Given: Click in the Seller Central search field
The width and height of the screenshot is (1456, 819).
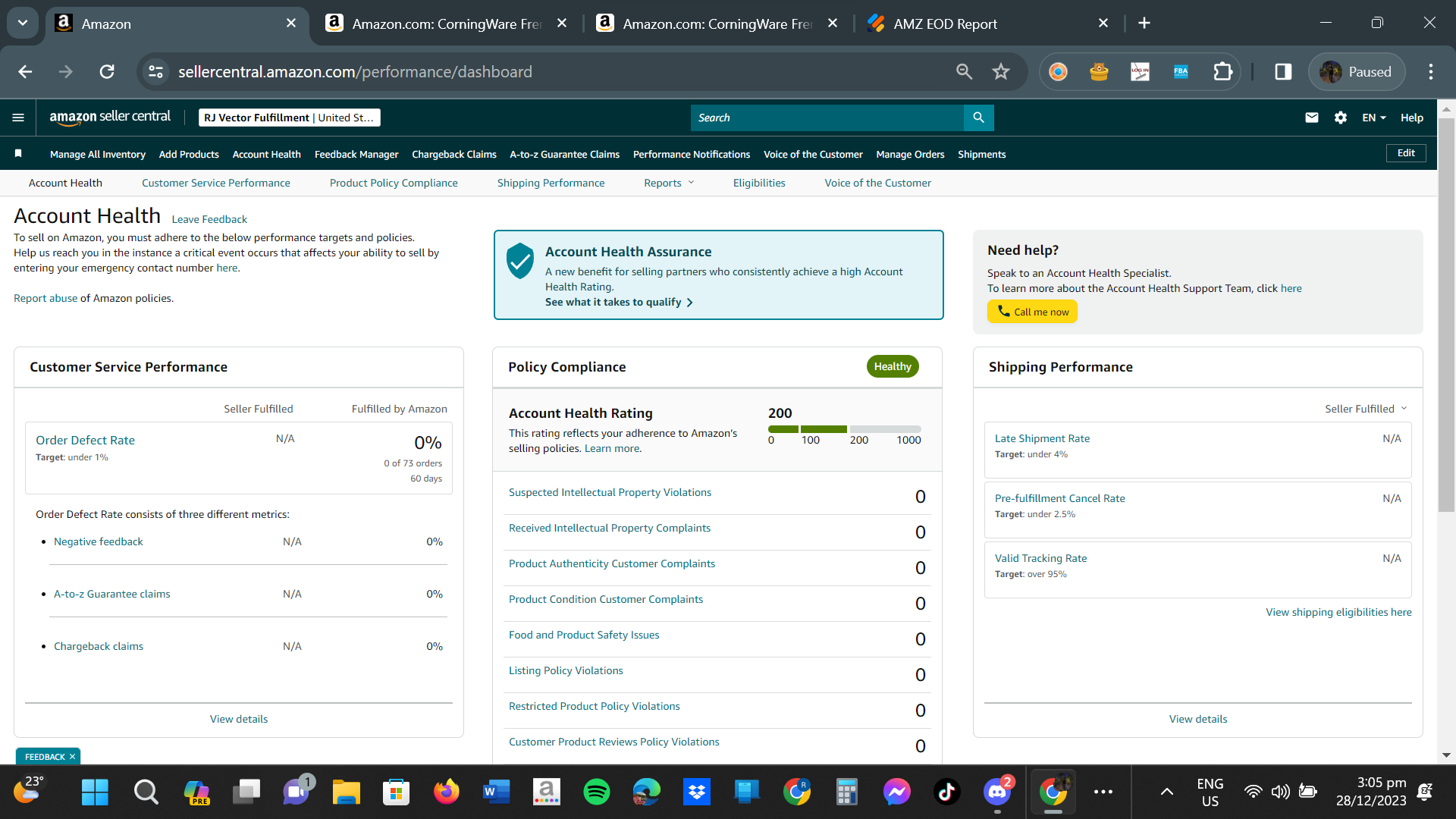Looking at the screenshot, I should [x=827, y=118].
